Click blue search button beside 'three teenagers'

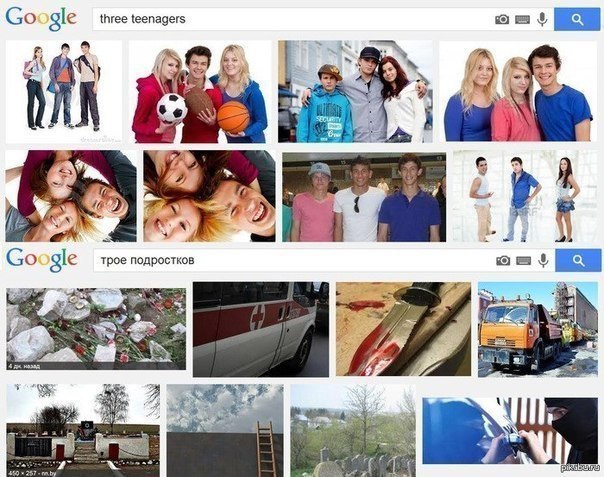[577, 19]
